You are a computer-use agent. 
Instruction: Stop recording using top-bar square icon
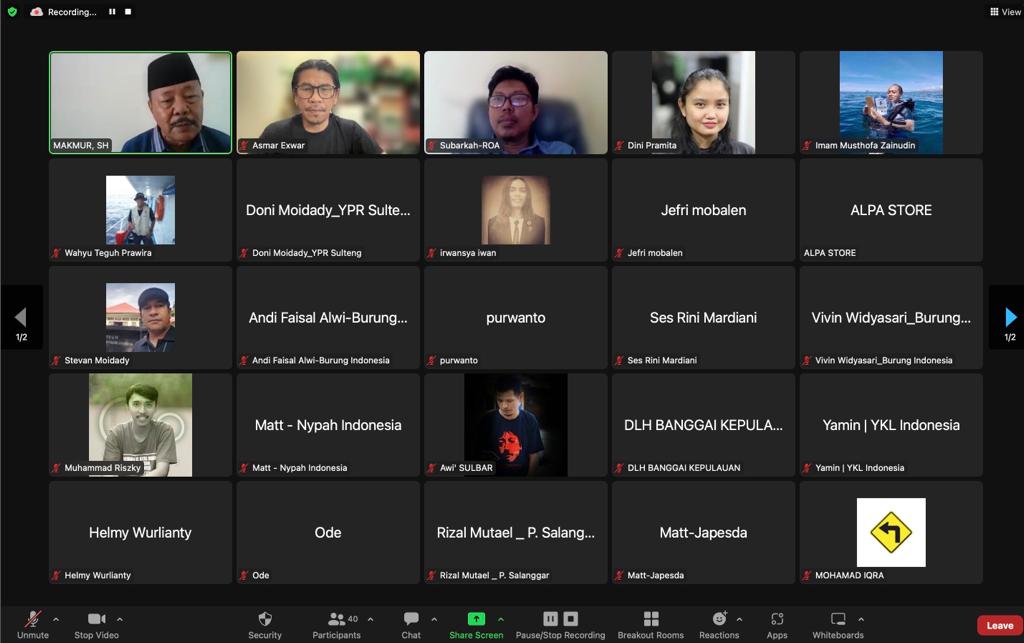point(128,12)
